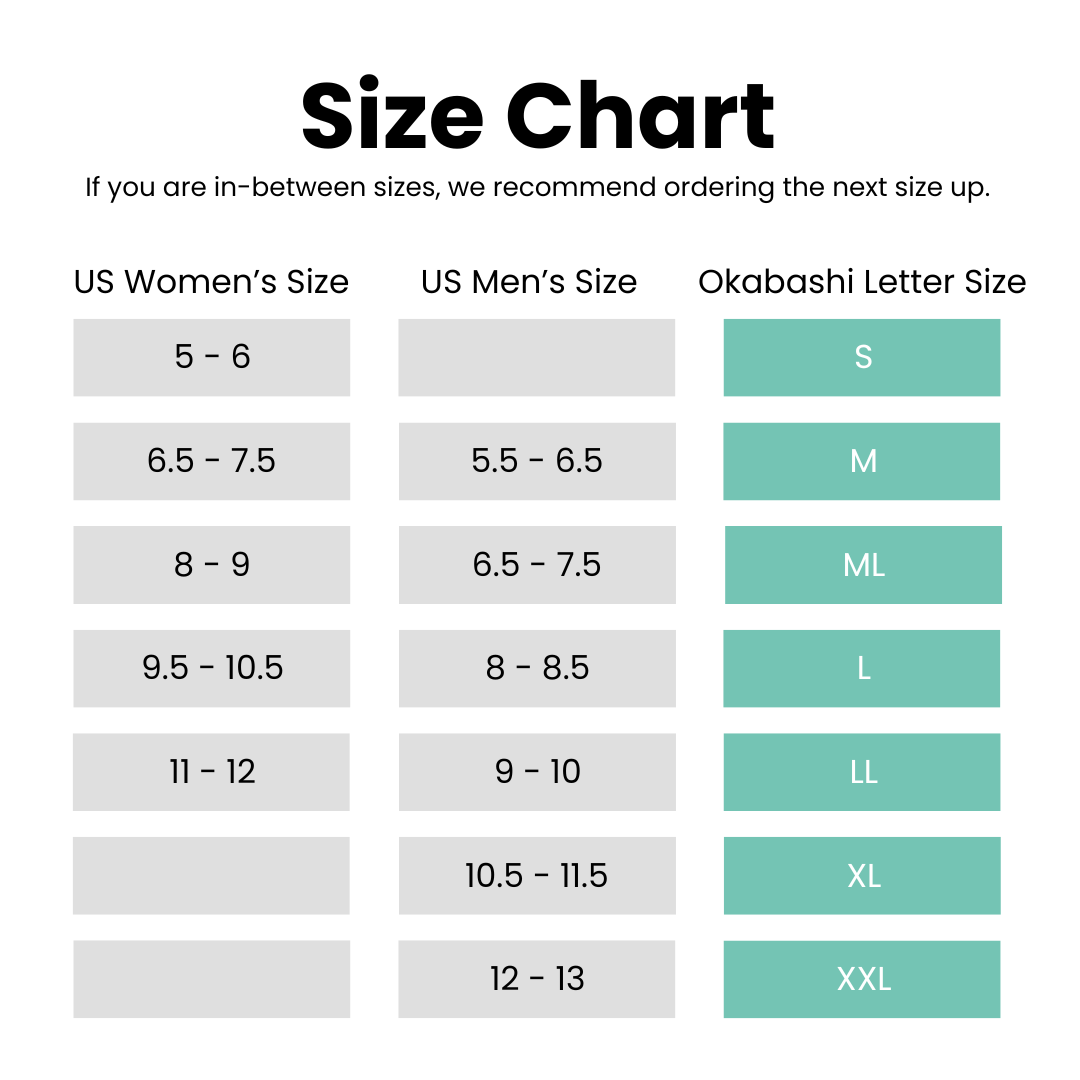Click the women's 5 - 6 size cell
This screenshot has height=1080, width=1080.
point(212,357)
